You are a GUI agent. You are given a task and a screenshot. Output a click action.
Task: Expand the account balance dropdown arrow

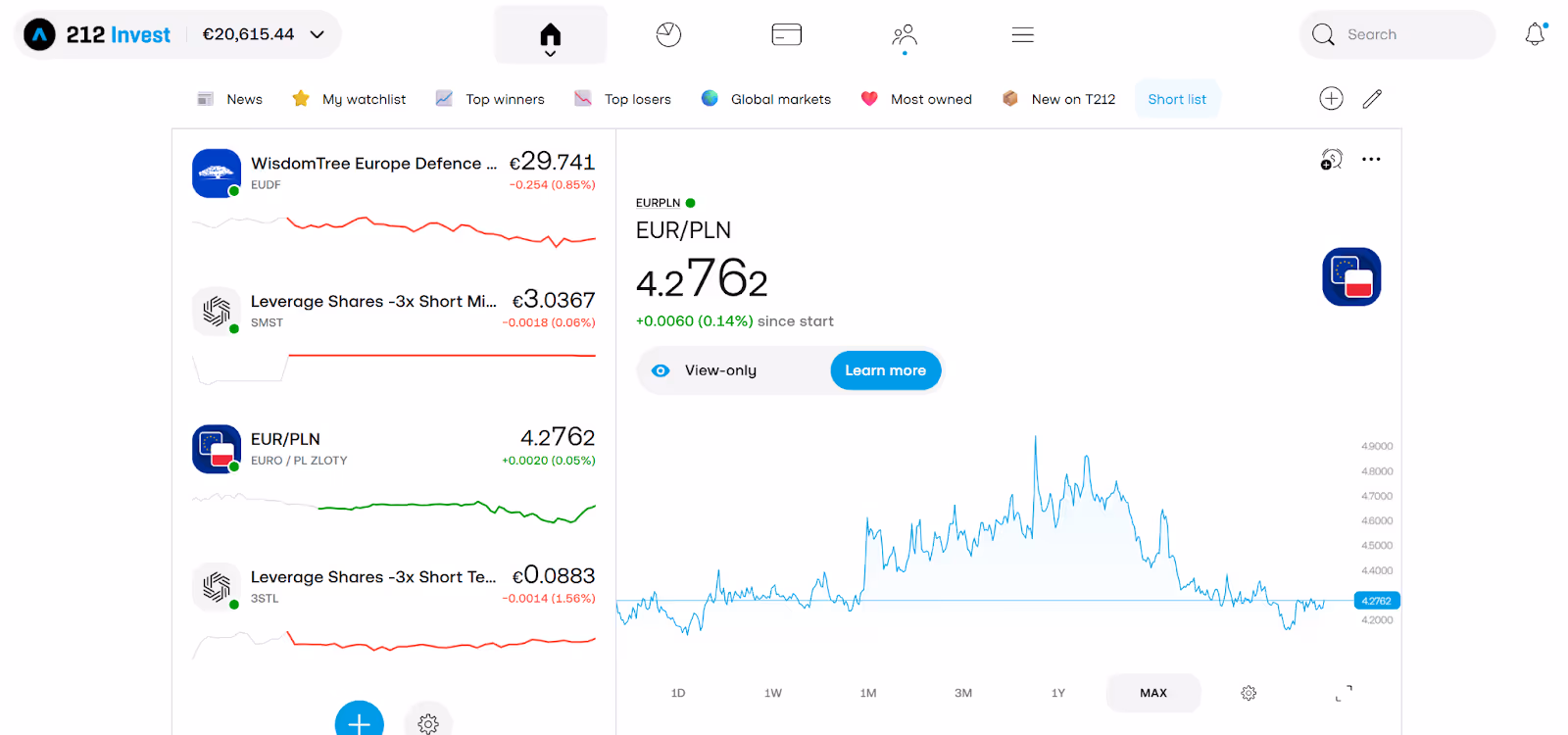(318, 35)
